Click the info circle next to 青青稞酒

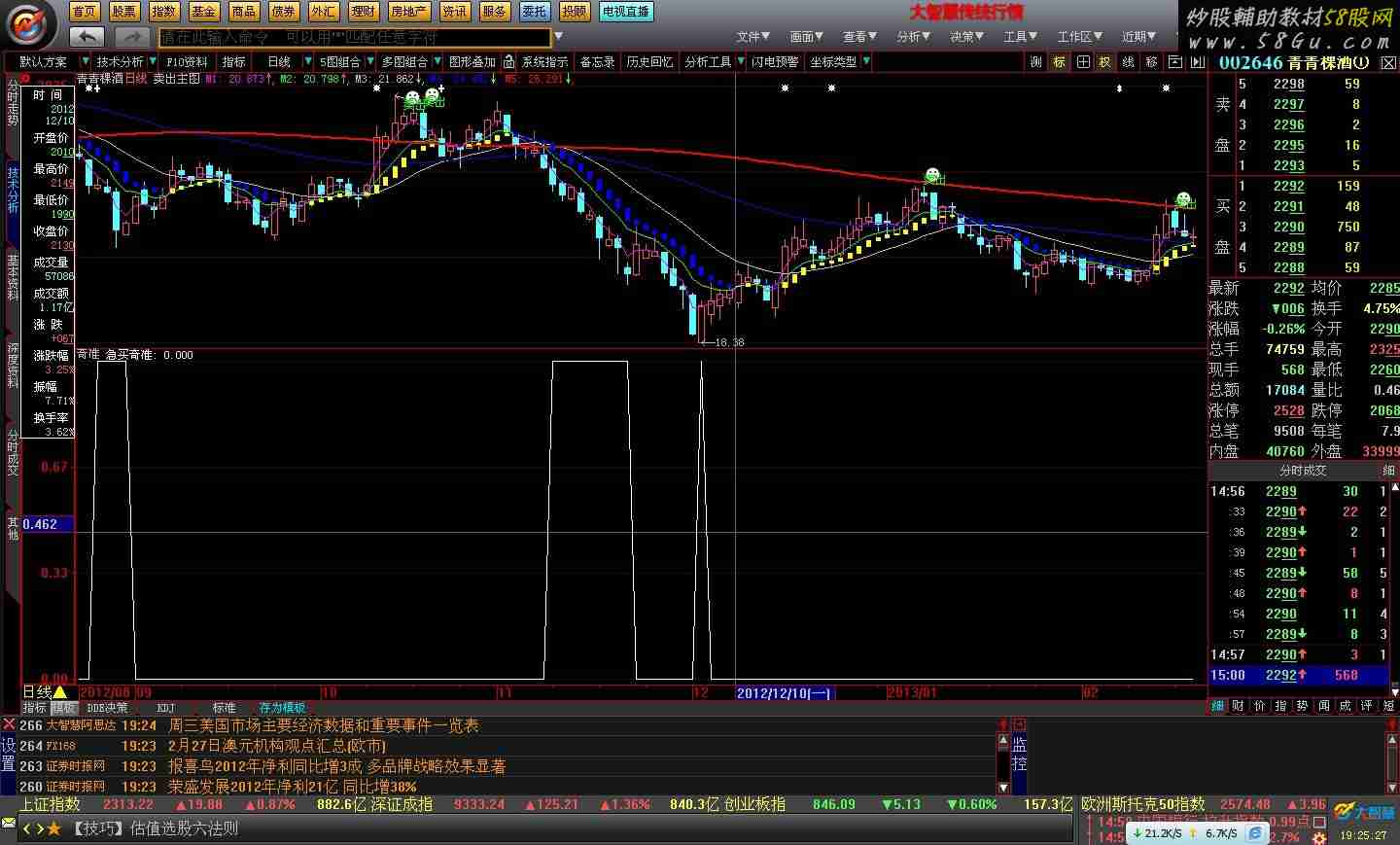pos(1363,62)
